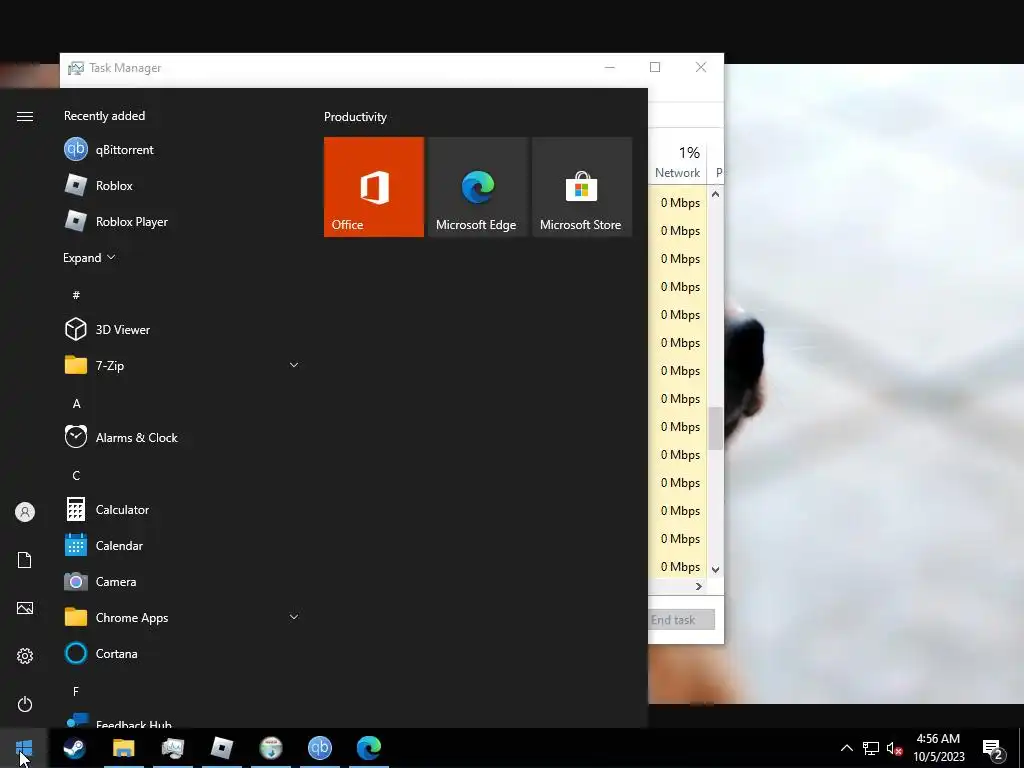Open qBittorrent from Recently added

click(183, 150)
